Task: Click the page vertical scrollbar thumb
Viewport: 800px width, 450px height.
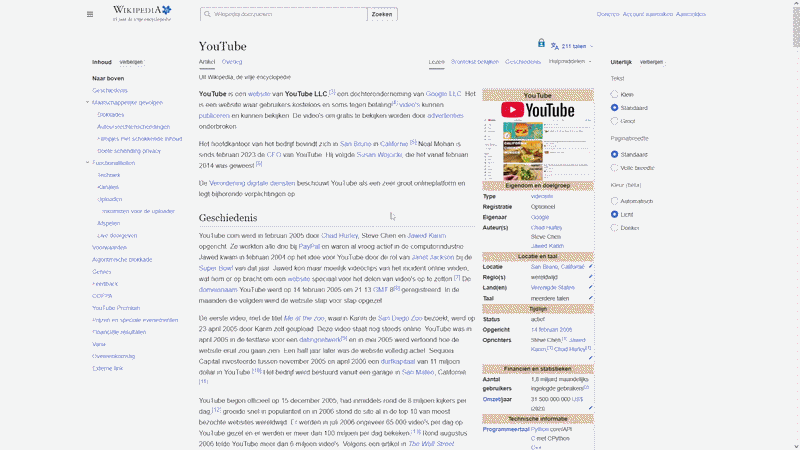Action: (796, 28)
